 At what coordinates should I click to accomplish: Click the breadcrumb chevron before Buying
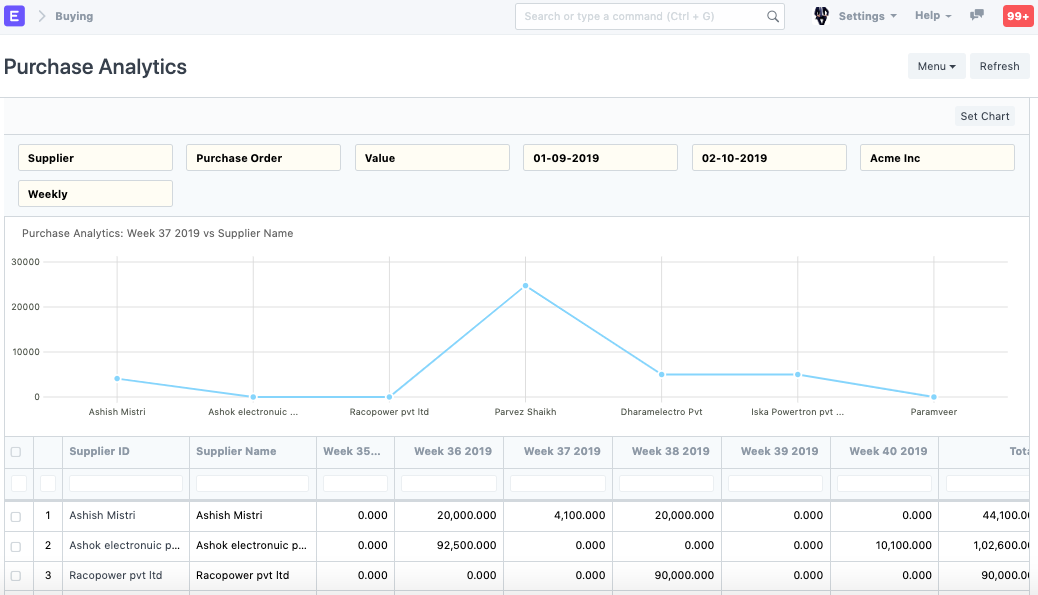click(x=42, y=16)
